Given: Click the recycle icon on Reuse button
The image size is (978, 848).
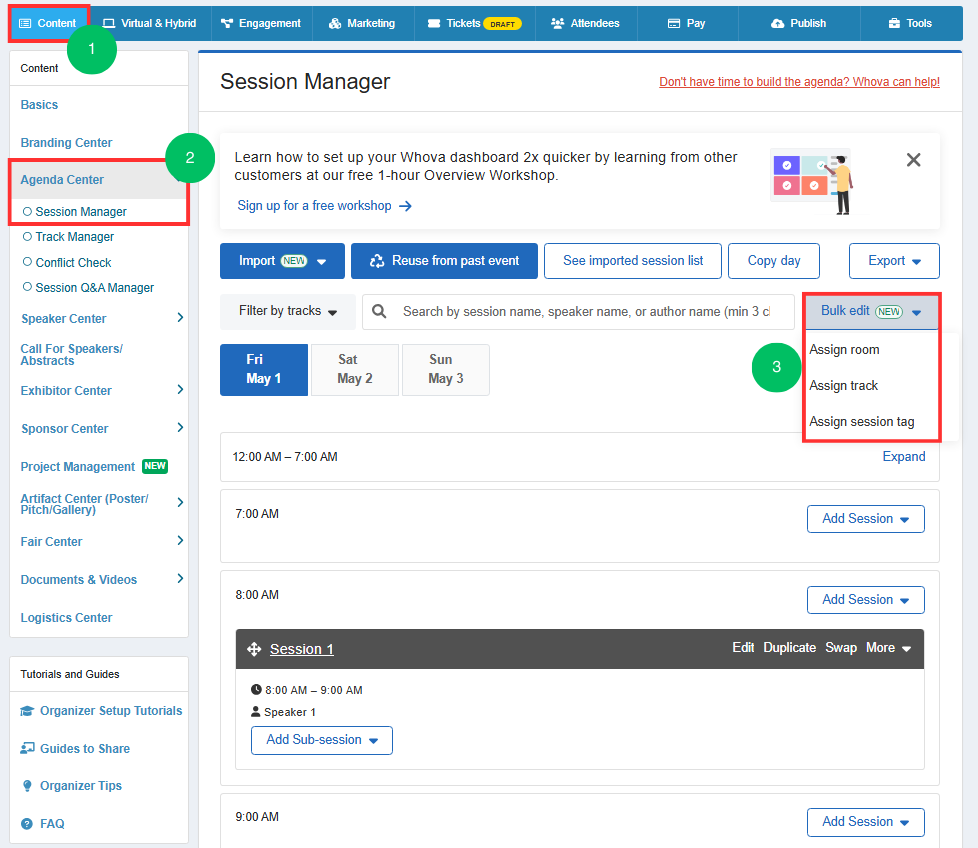Looking at the screenshot, I should coord(377,261).
